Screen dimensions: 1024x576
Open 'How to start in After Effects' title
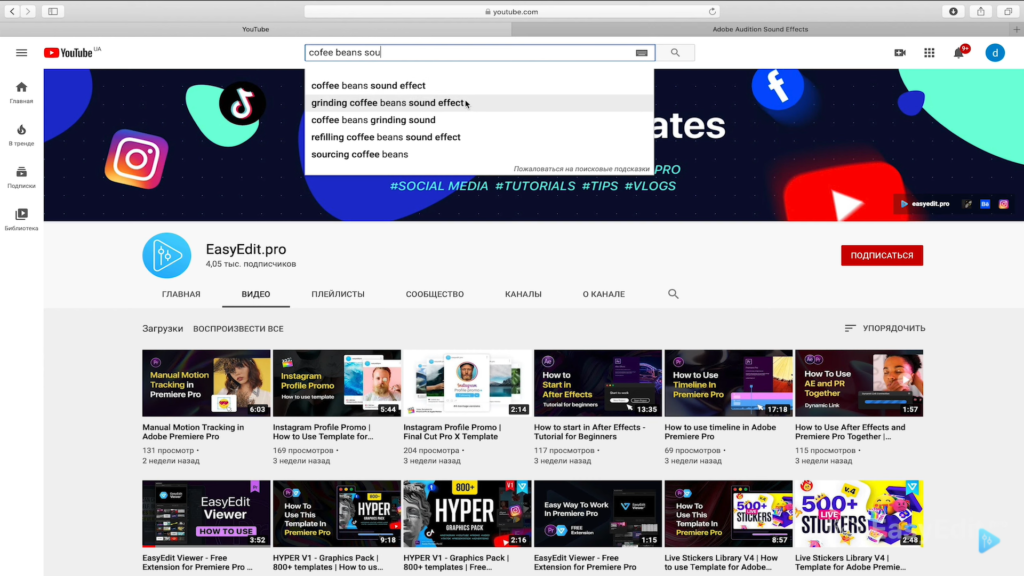590,432
